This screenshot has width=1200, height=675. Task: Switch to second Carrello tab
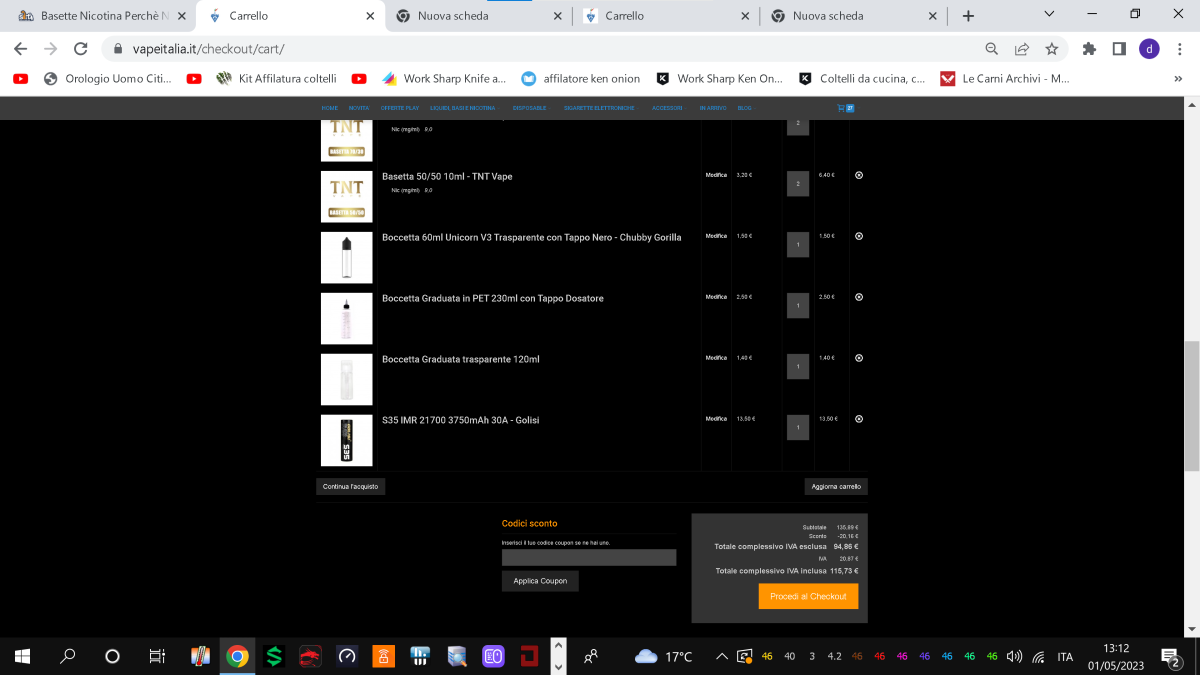point(665,16)
